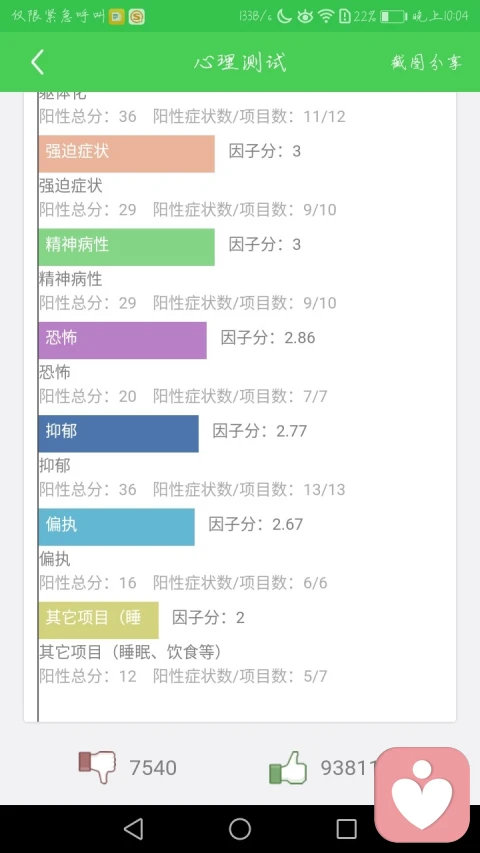
Task: Tap the Android home circle button
Action: (x=240, y=829)
